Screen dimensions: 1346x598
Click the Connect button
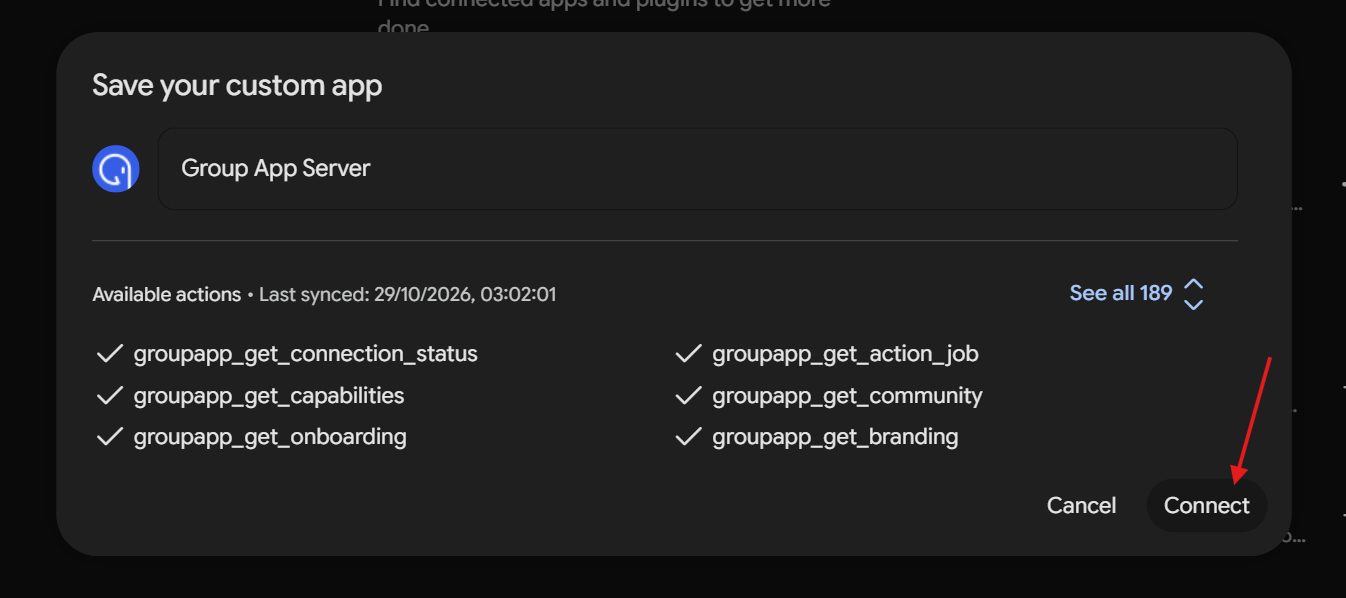1206,505
